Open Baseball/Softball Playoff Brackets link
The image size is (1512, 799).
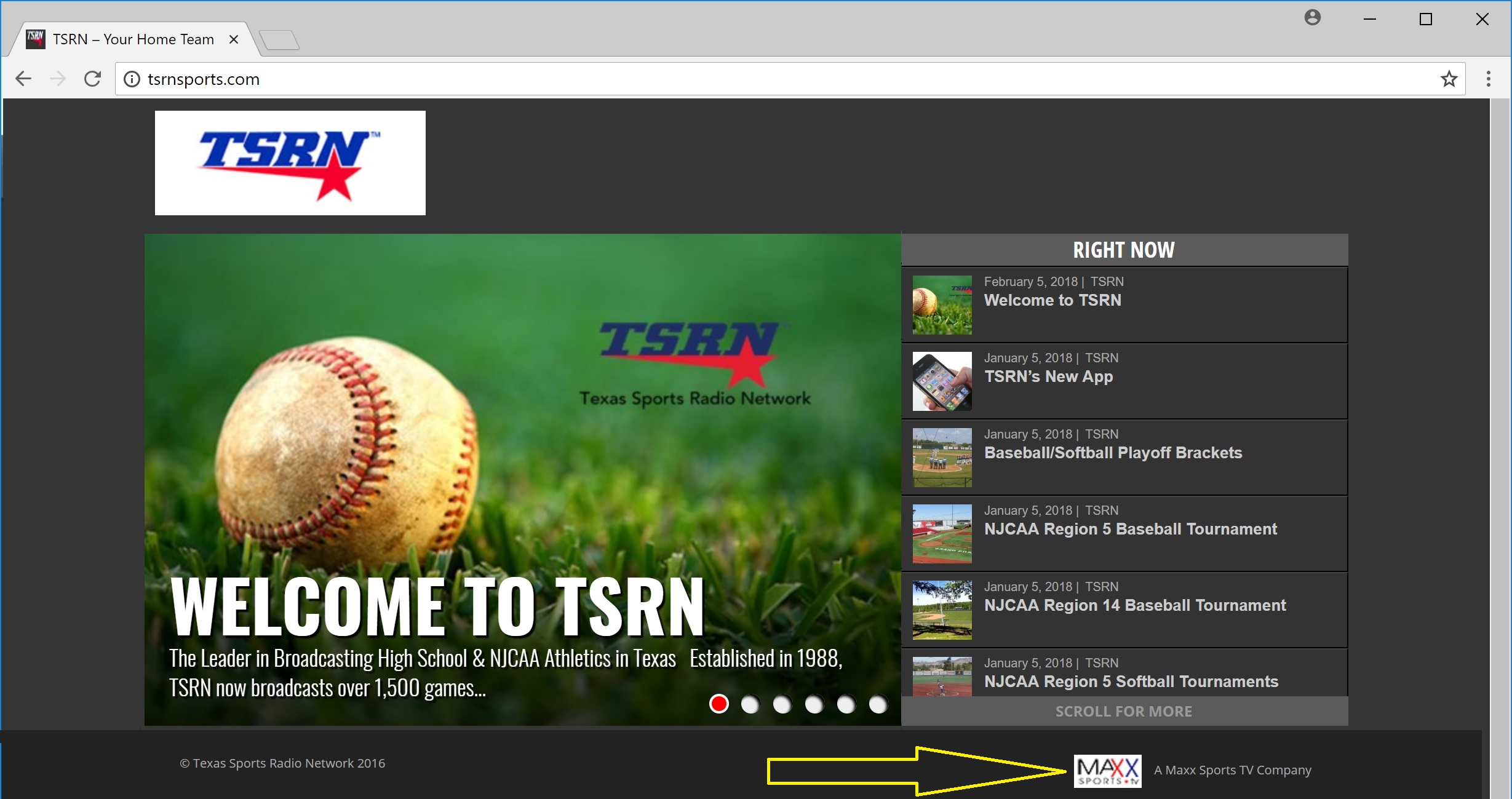[1113, 453]
